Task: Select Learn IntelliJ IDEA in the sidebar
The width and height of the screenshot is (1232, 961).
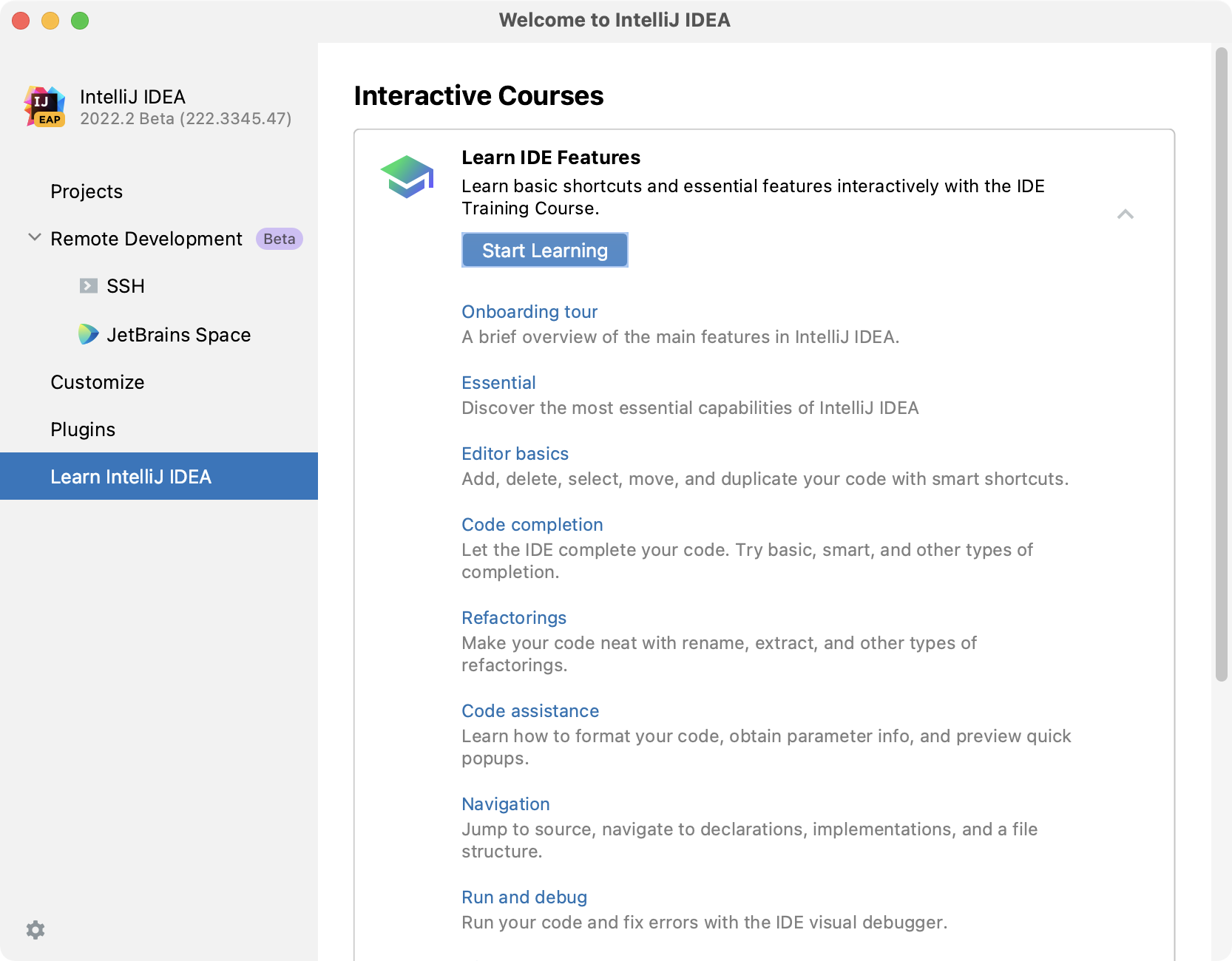Action: tap(159, 476)
